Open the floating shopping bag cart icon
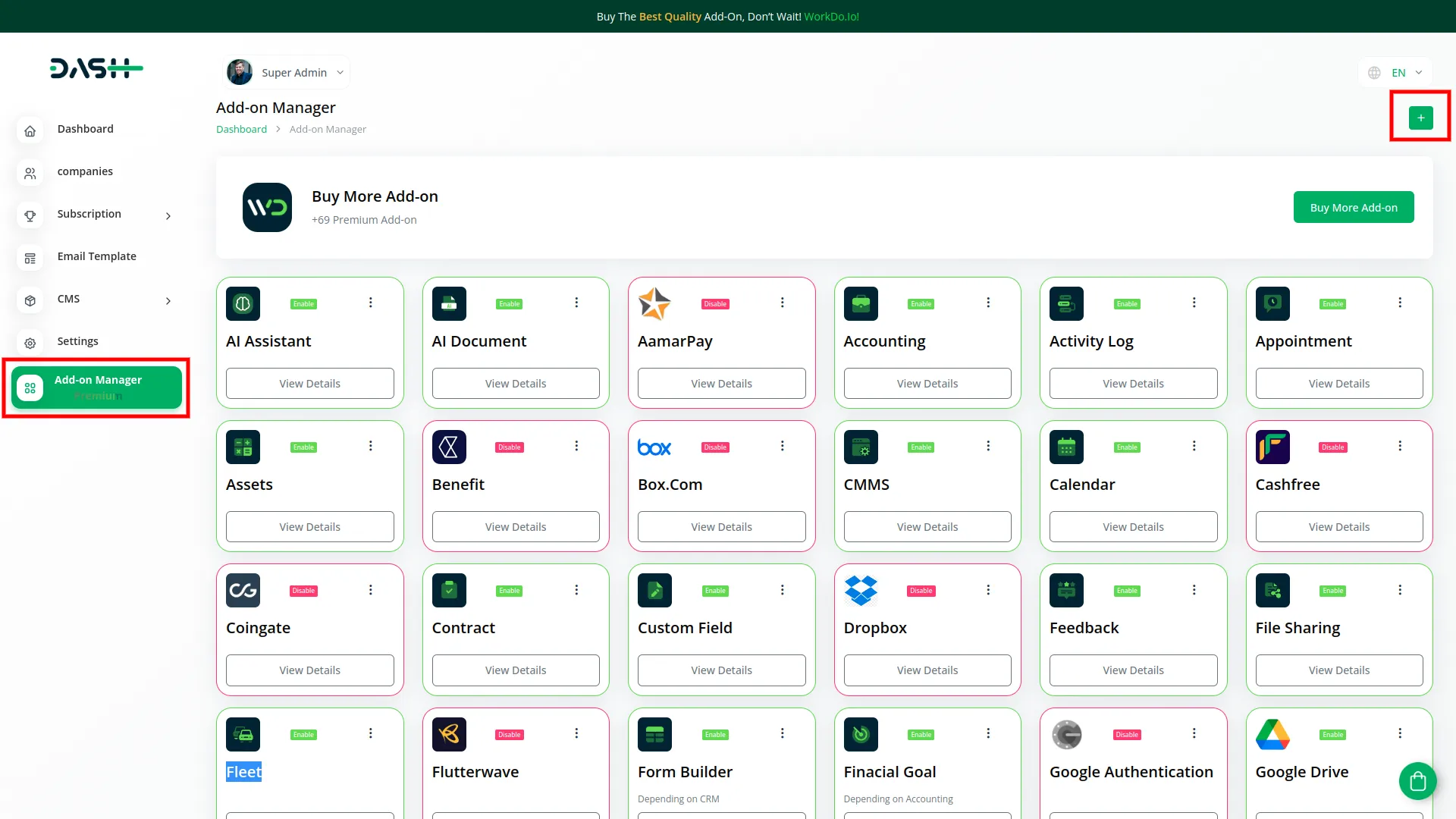Viewport: 1456px width, 819px height. 1417,780
